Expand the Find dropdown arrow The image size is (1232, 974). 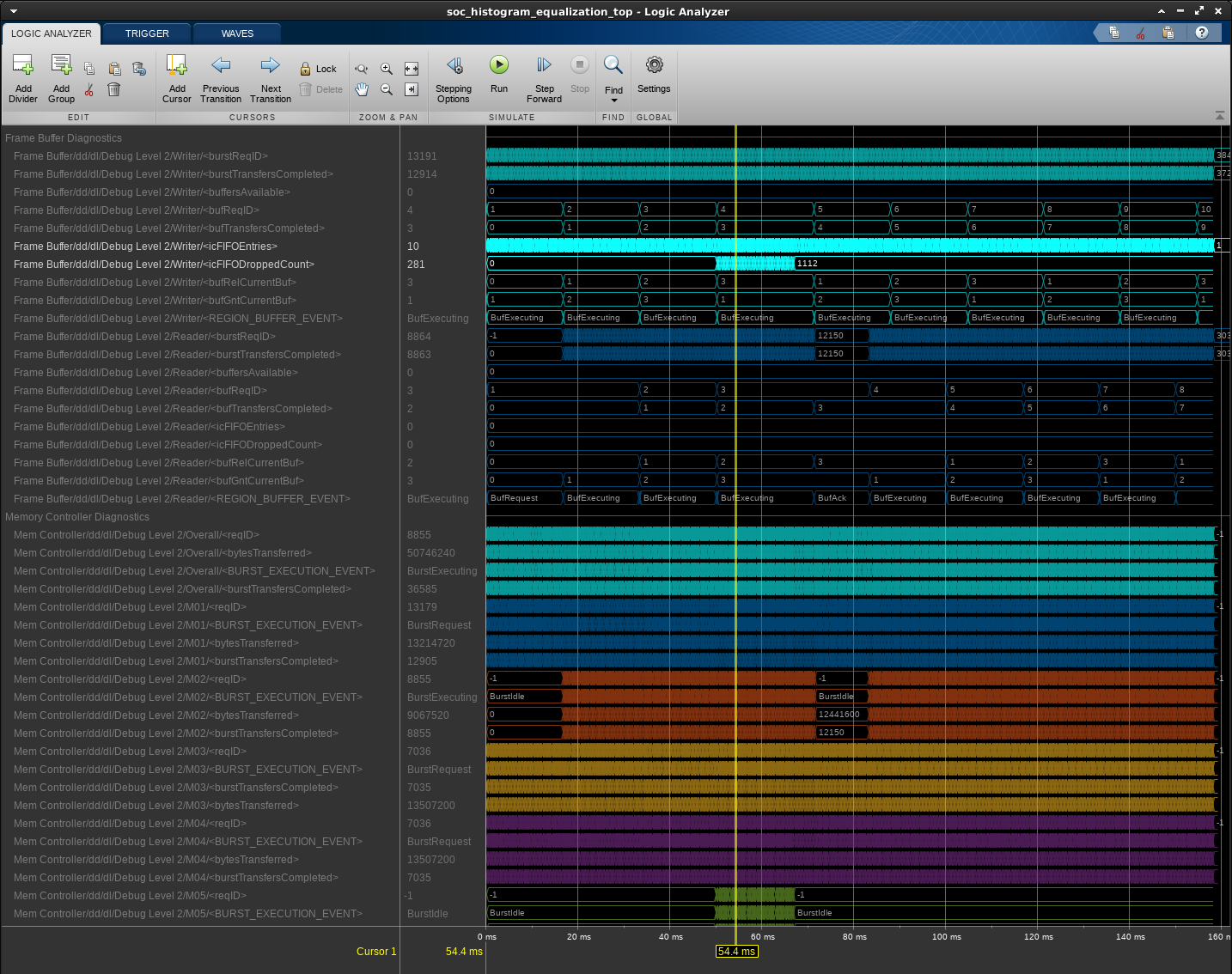point(613,100)
